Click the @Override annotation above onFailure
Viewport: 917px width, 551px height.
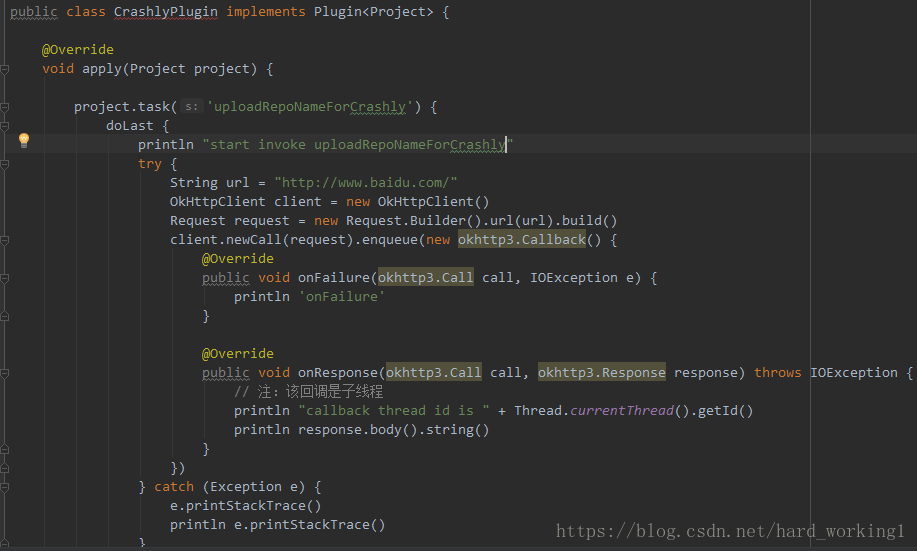coord(237,259)
